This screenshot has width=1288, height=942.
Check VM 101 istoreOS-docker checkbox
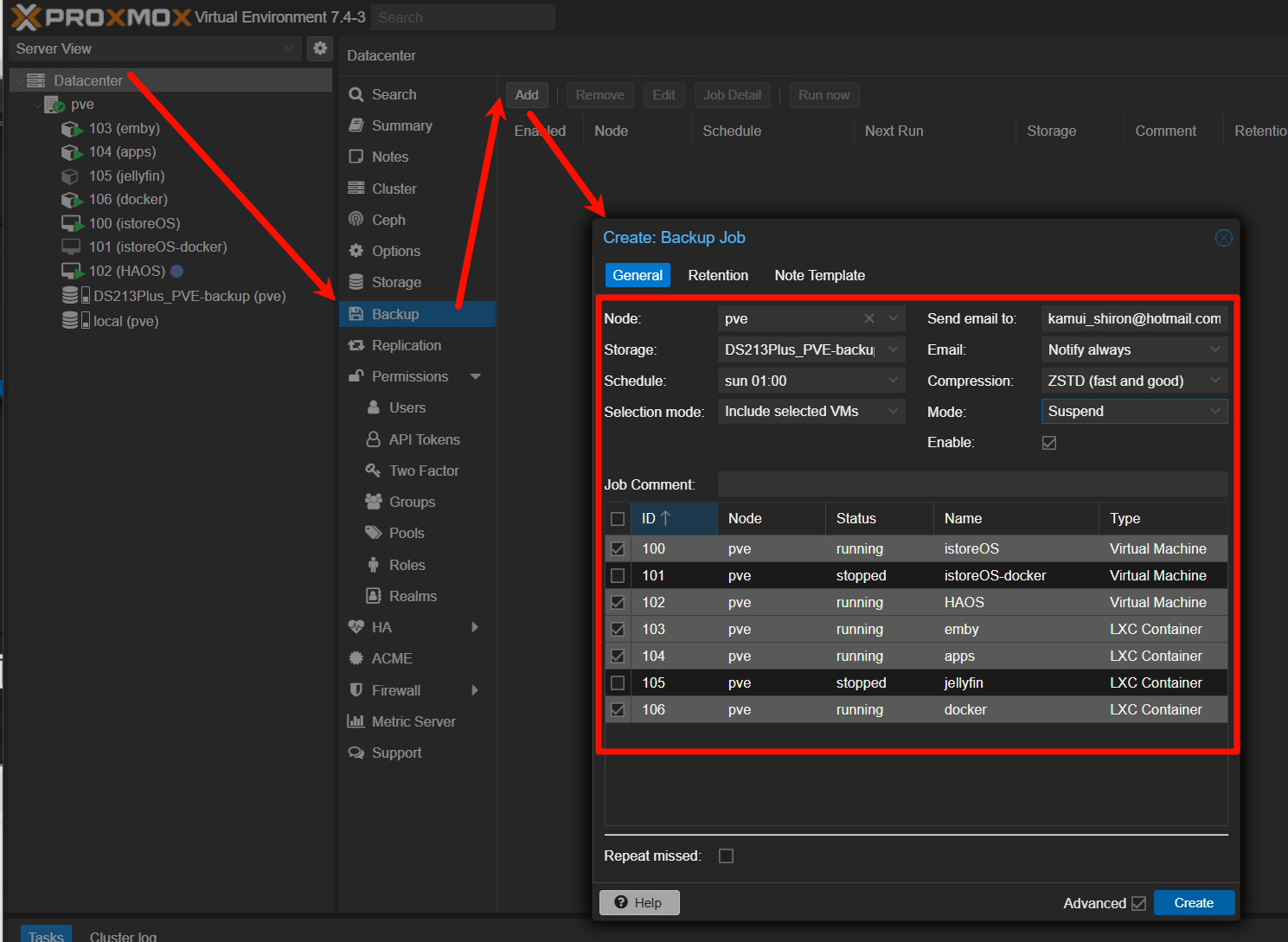[x=618, y=575]
